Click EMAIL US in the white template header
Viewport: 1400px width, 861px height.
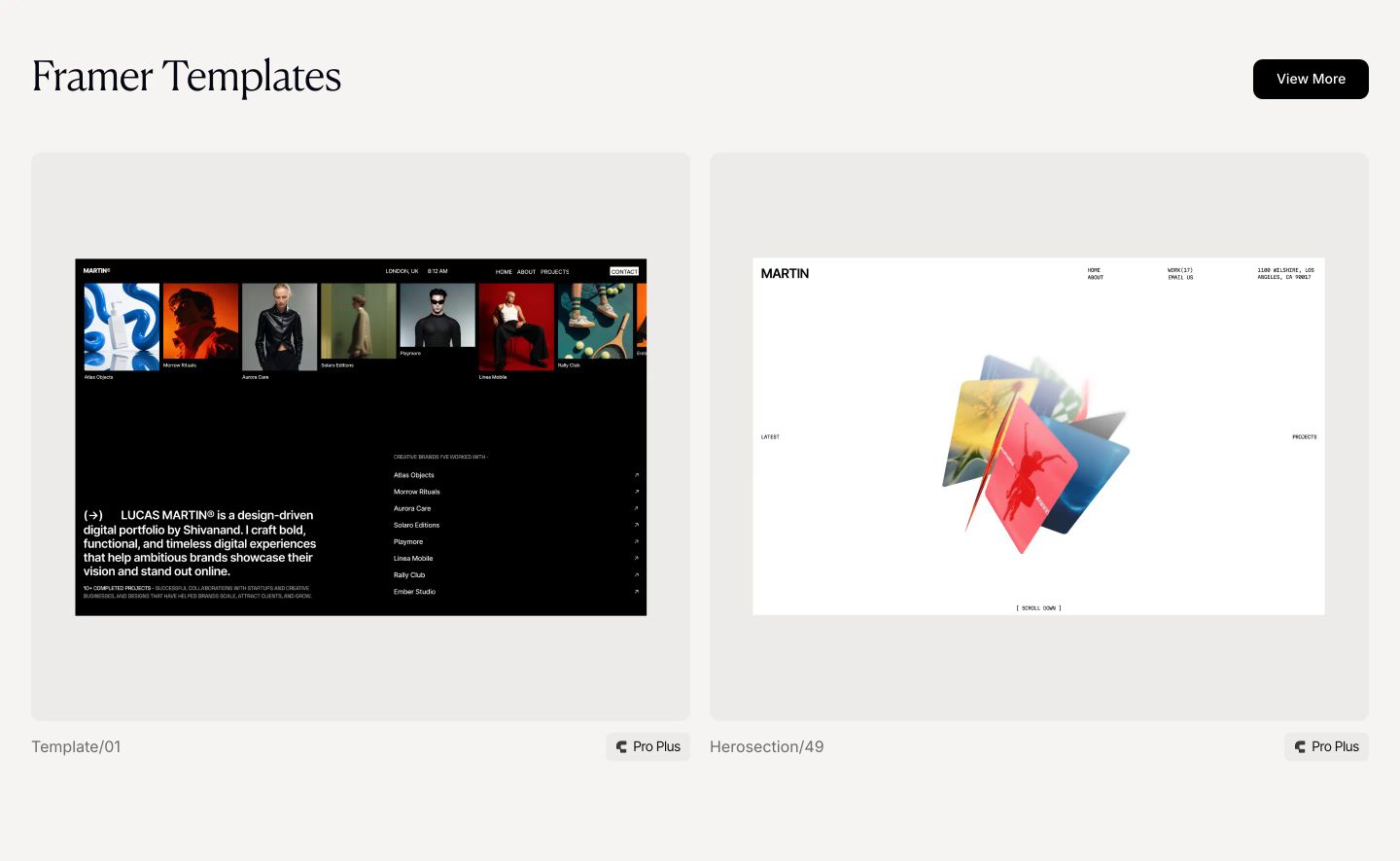pos(1180,277)
